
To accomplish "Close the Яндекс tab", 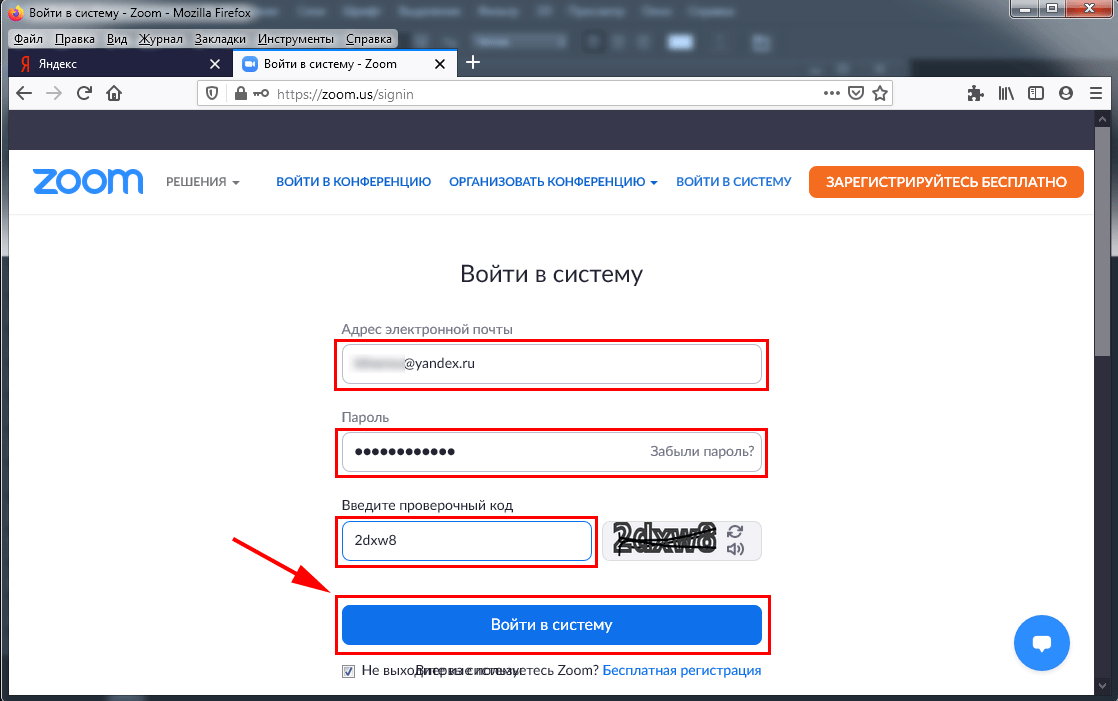I will click(x=215, y=64).
